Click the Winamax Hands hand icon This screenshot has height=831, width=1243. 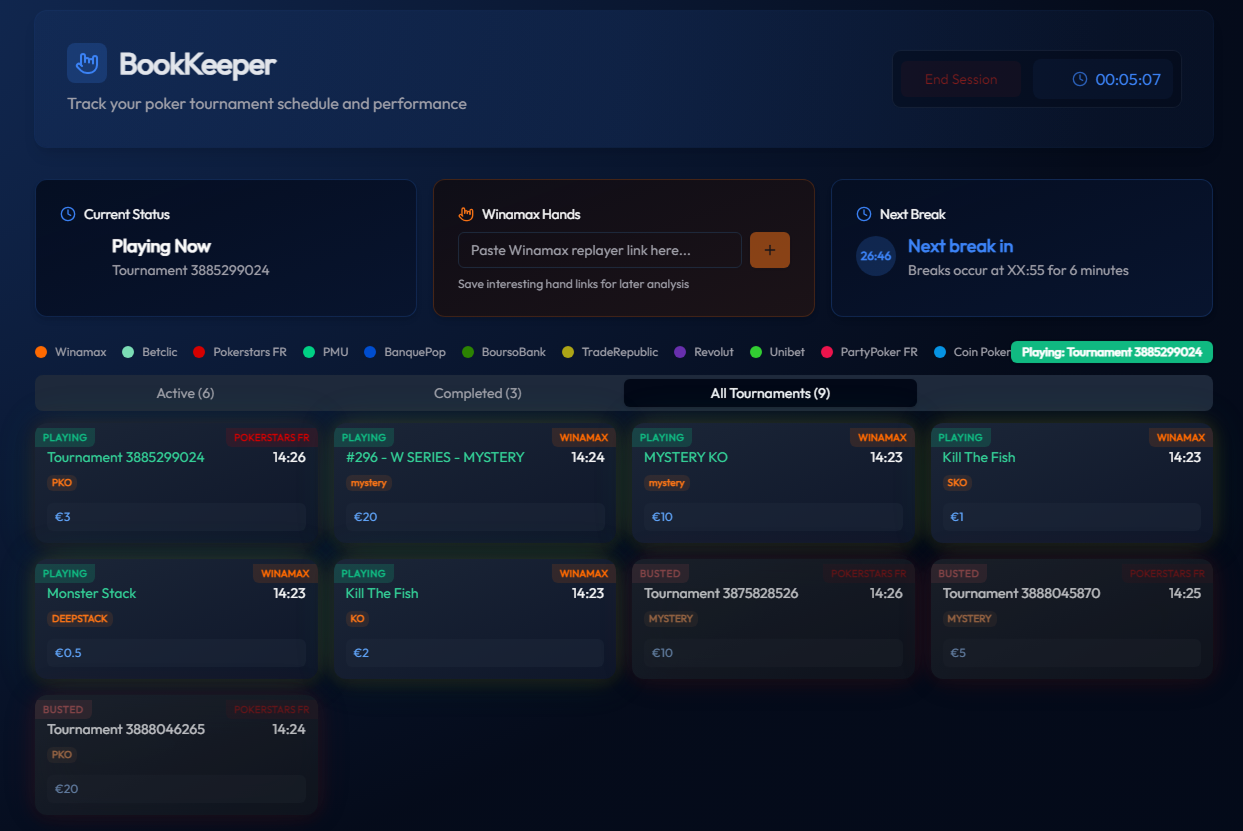pyautogui.click(x=465, y=214)
